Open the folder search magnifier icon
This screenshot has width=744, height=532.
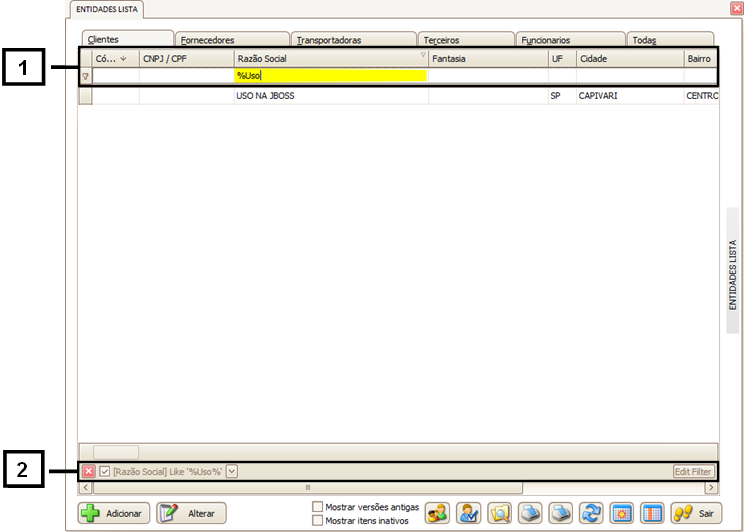[x=499, y=513]
